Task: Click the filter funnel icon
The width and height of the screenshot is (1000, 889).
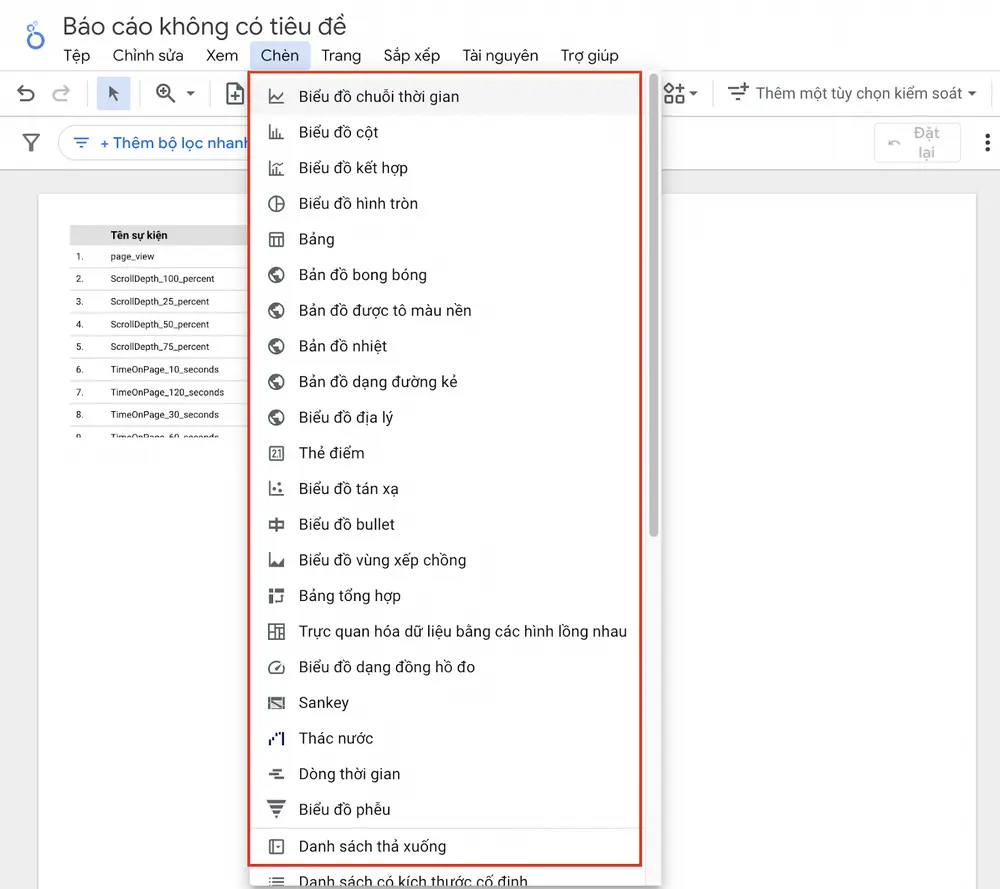Action: (31, 142)
